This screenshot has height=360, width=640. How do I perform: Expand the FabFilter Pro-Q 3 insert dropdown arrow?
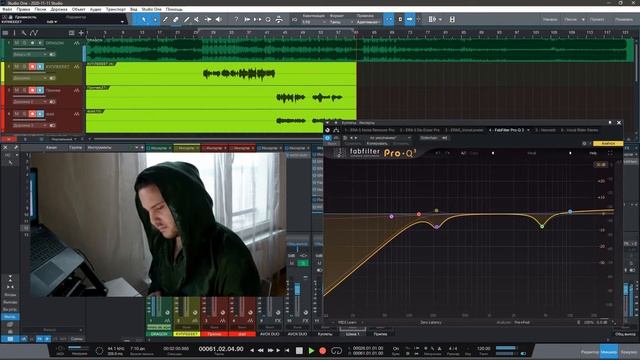[528, 130]
